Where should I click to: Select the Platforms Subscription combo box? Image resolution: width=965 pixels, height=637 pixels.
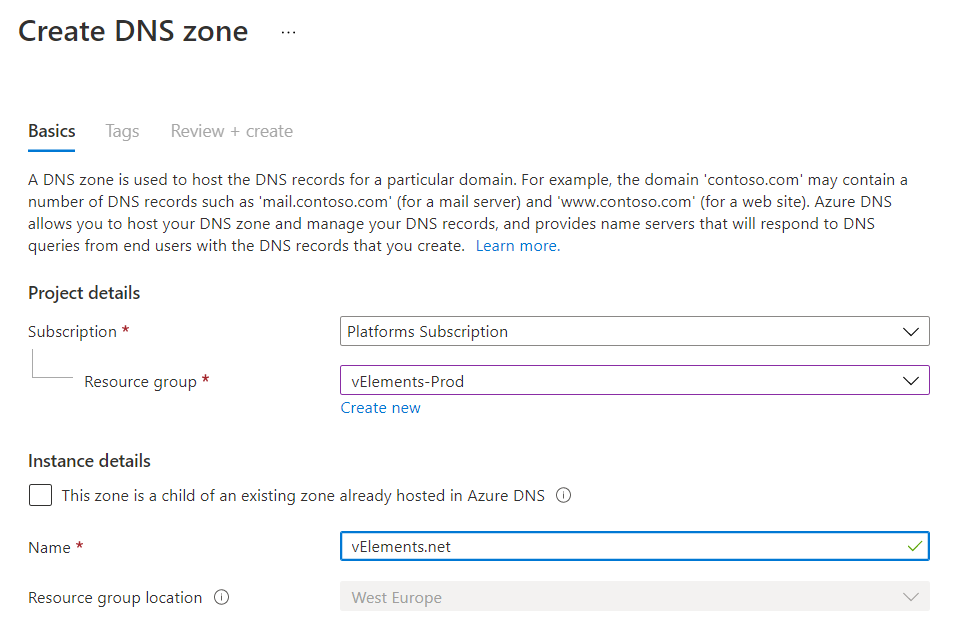click(635, 332)
